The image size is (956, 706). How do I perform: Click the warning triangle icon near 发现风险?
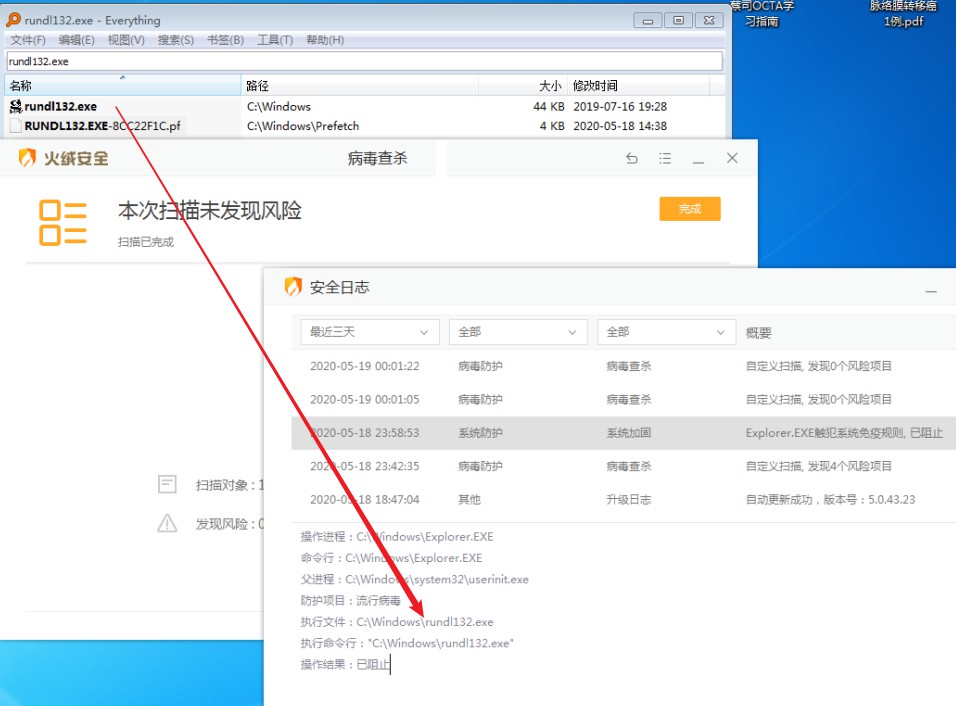pyautogui.click(x=167, y=523)
